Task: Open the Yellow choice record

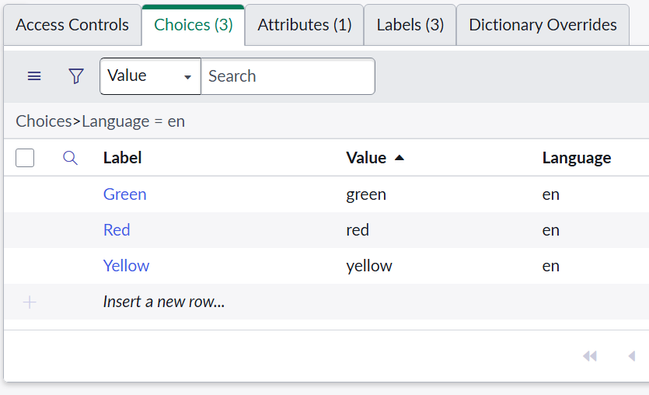Action: pyautogui.click(x=126, y=266)
